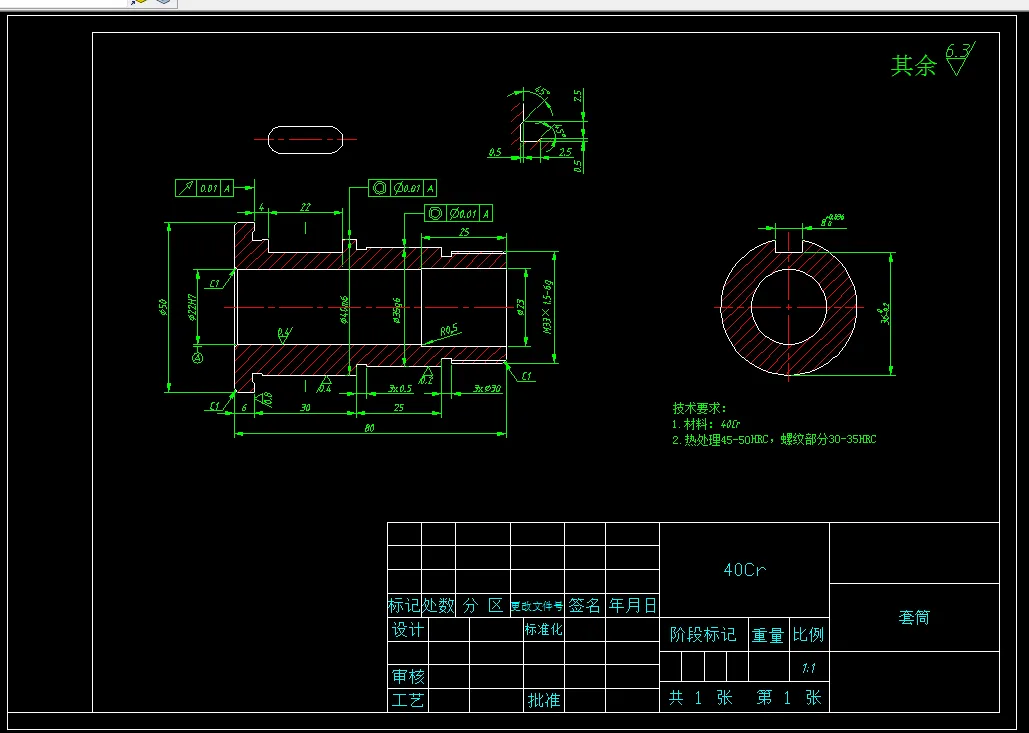The width and height of the screenshot is (1029, 733).
Task: Select the keyway slot outline view
Action: tap(306, 140)
